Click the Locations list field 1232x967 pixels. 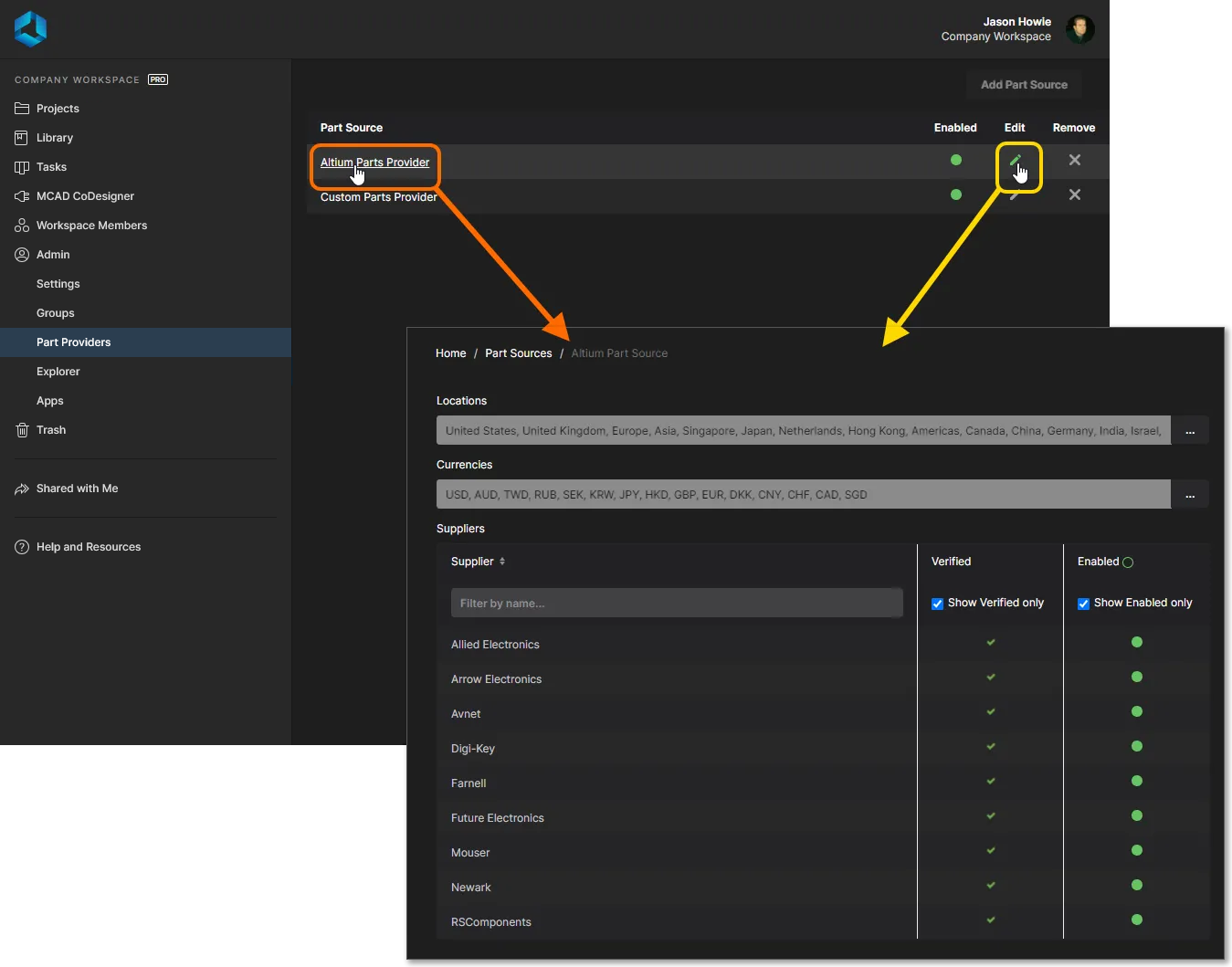[804, 430]
